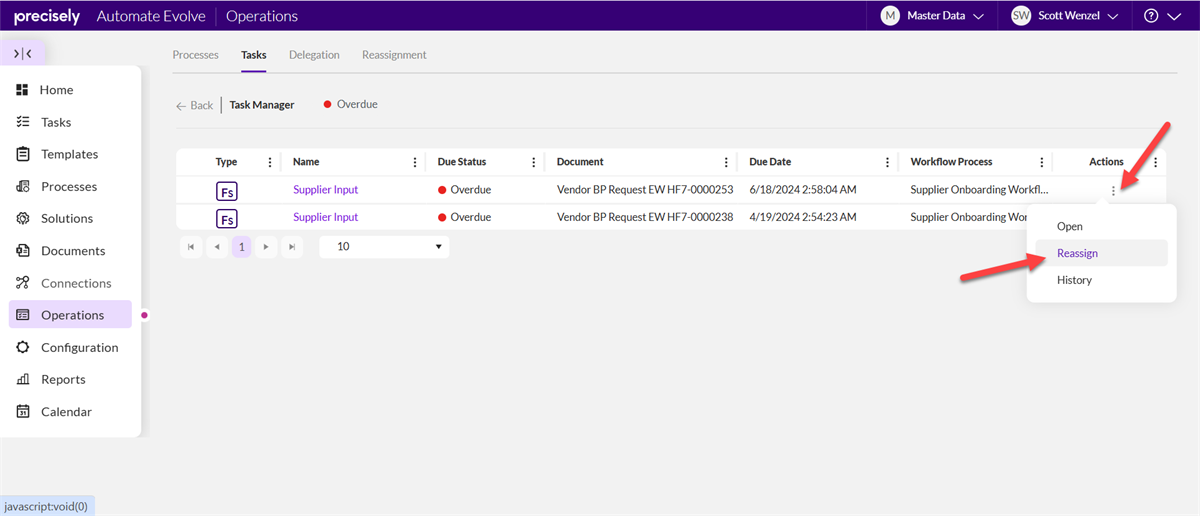
Task: Click the help question mark icon
Action: pyautogui.click(x=1151, y=16)
